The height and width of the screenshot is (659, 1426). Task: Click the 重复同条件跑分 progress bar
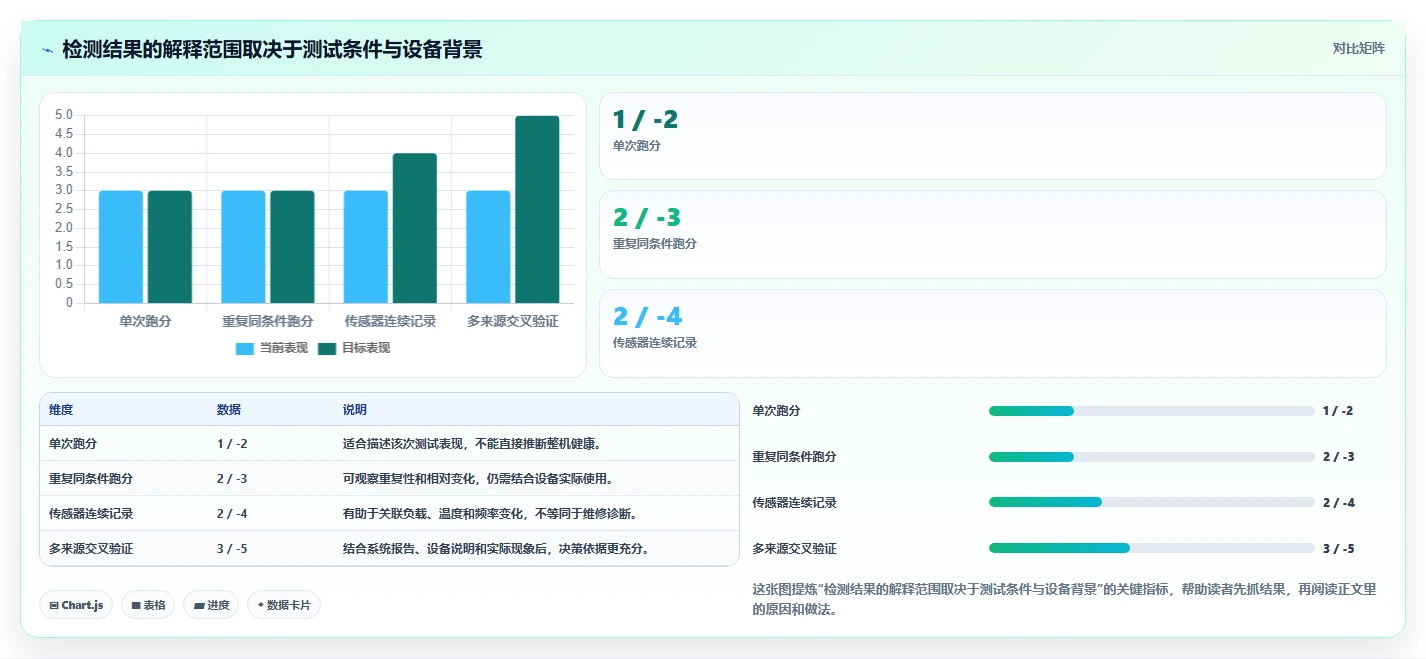(1151, 457)
